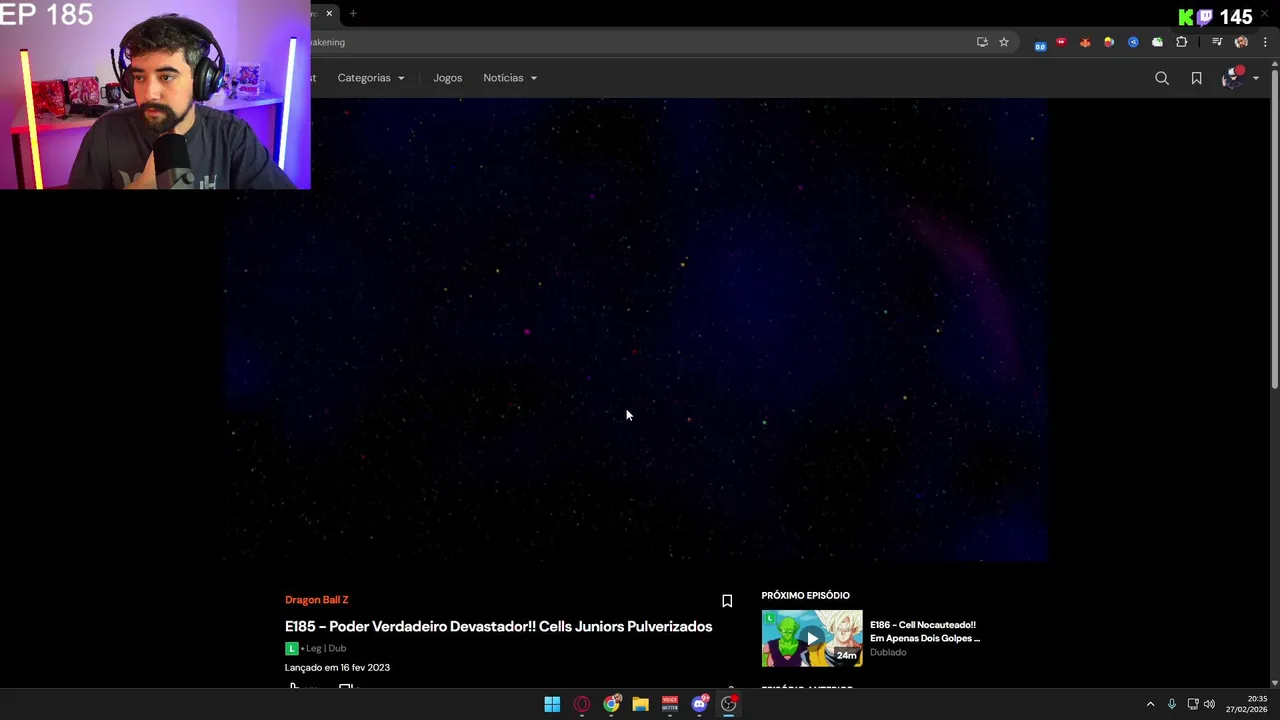Click the 'Lançado em 16 fev 2023' text
1280x720 pixels.
pos(337,668)
